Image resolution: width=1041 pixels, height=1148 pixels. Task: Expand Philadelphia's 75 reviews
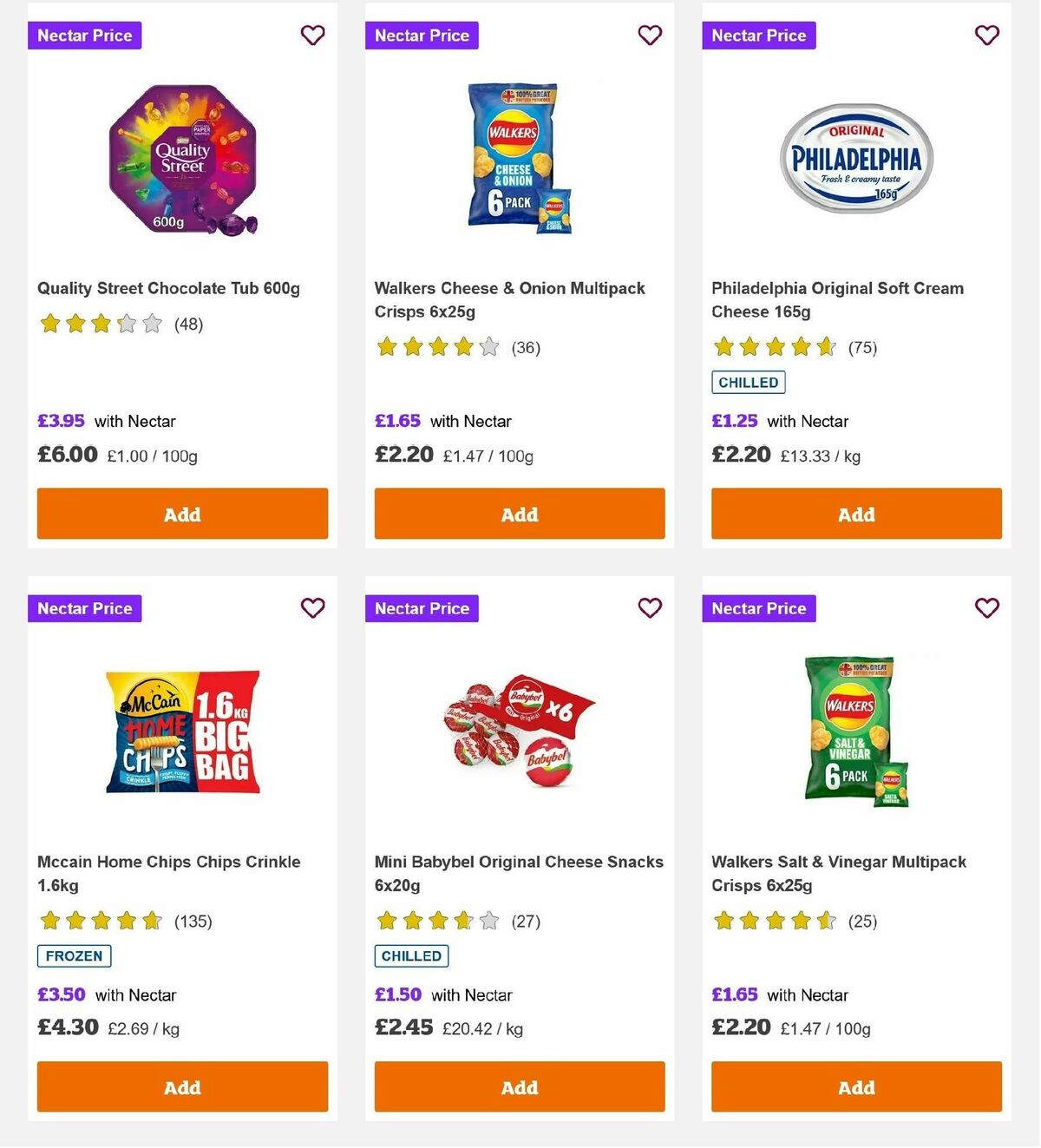click(x=864, y=347)
